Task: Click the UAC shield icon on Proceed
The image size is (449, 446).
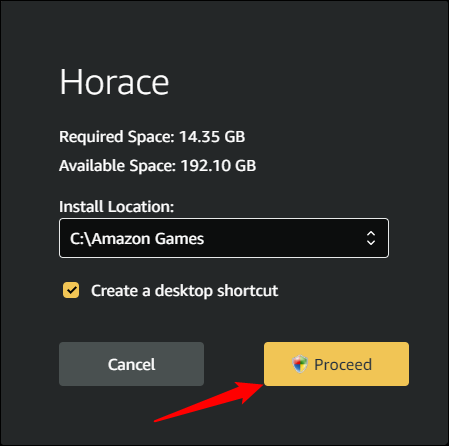Action: coord(300,364)
